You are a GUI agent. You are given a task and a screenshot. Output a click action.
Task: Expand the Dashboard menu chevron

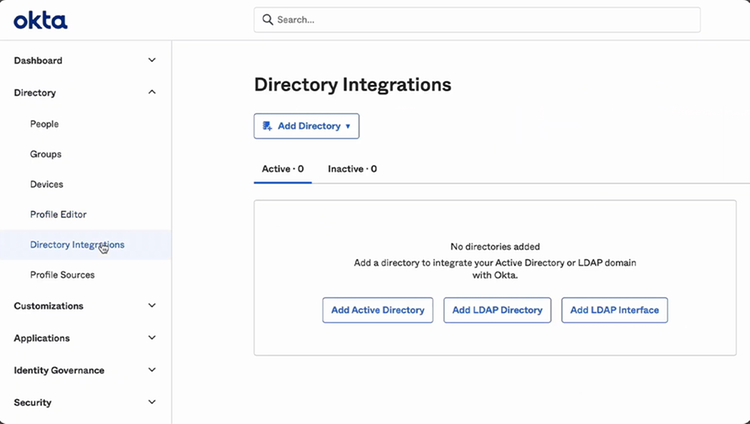(152, 60)
